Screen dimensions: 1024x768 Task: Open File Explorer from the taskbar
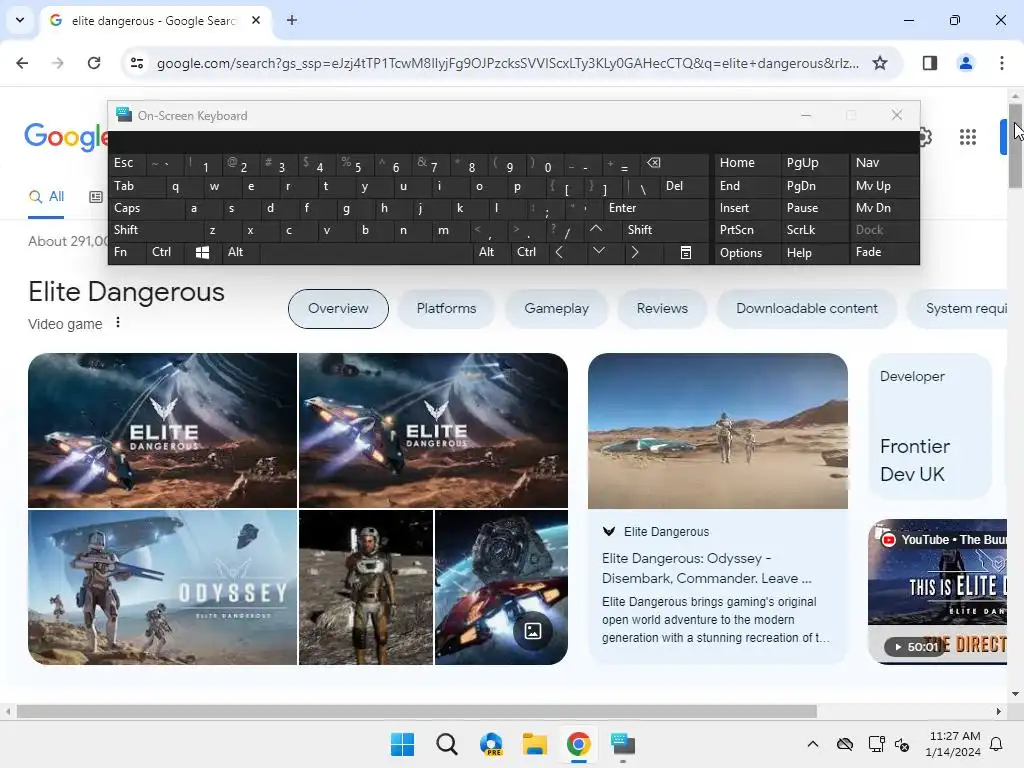tap(535, 744)
